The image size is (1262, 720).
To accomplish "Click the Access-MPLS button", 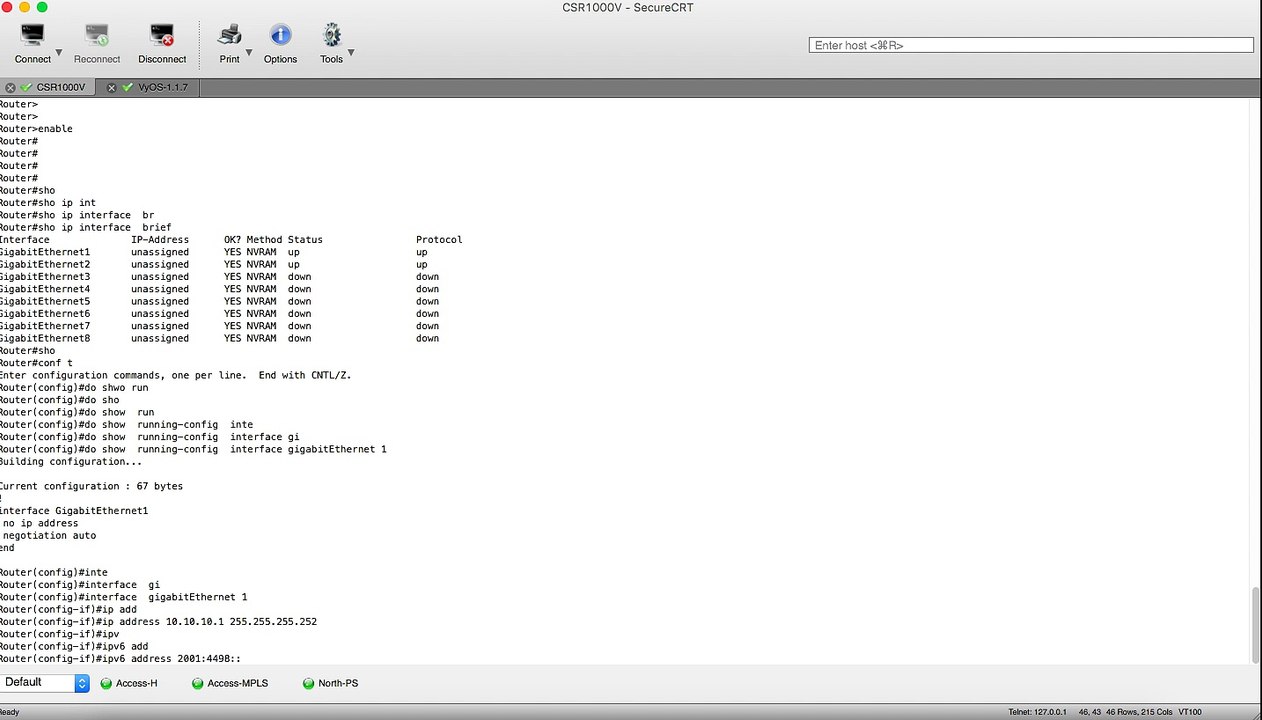I will coord(231,684).
